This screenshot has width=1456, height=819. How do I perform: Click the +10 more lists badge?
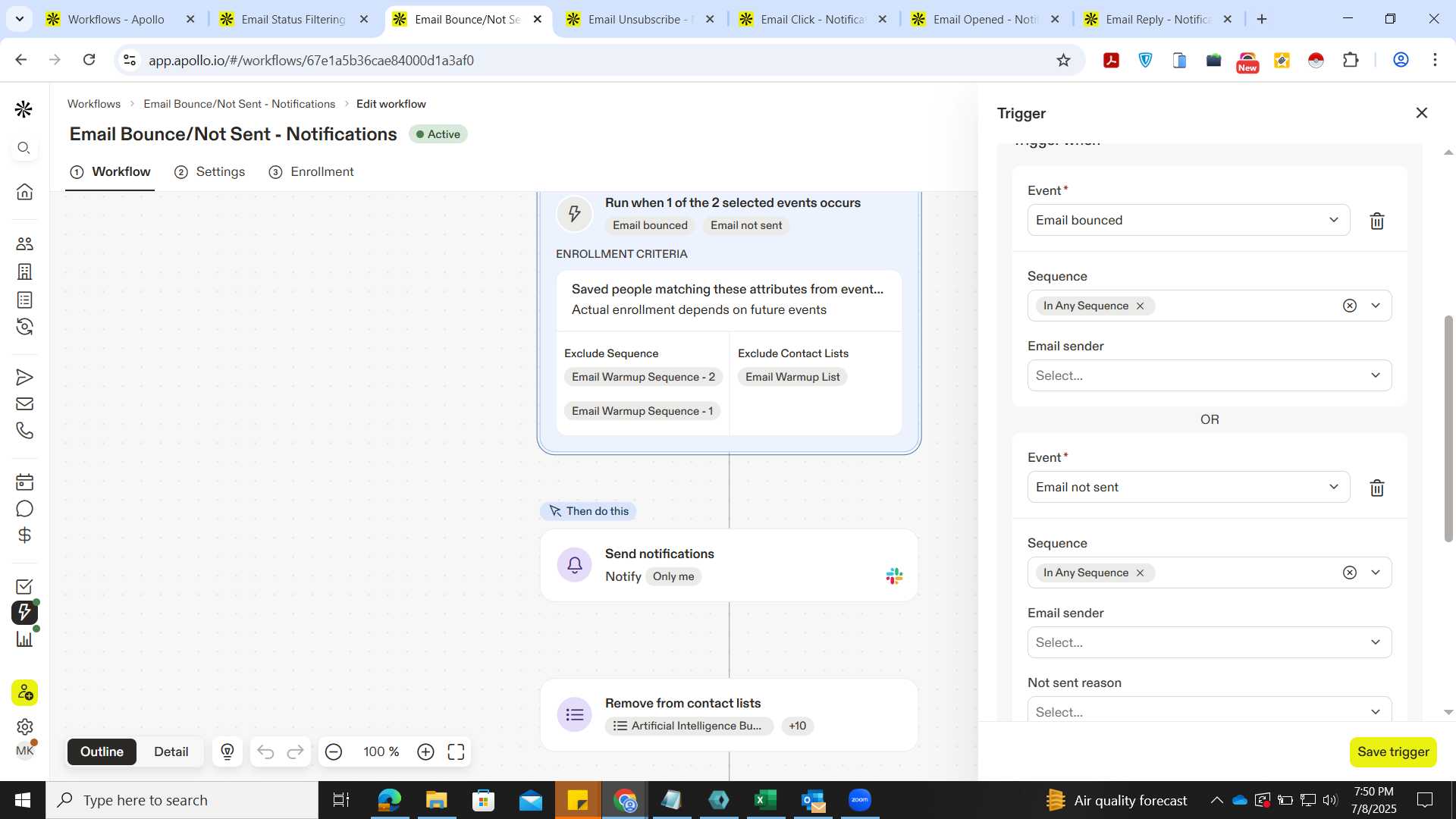click(x=797, y=726)
